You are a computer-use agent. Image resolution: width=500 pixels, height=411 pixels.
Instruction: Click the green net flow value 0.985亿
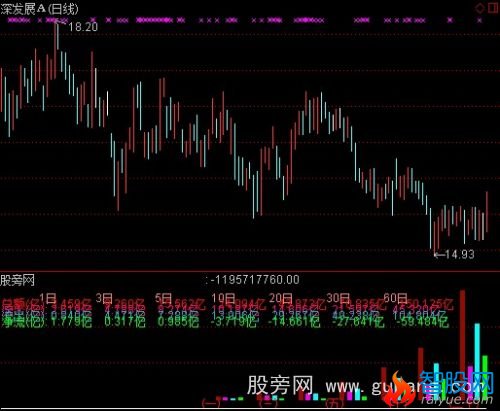point(179,322)
